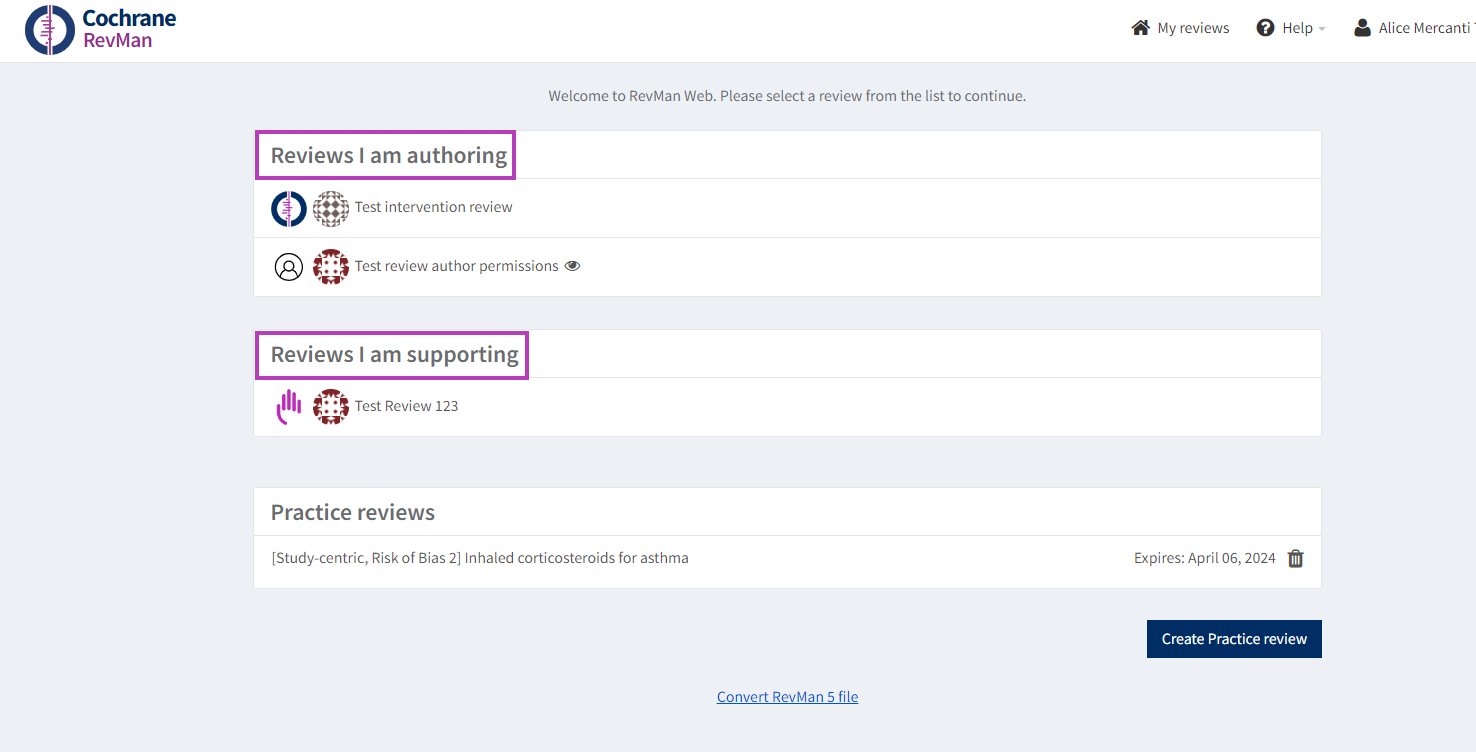
Task: Open Test intervention review
Action: click(433, 207)
